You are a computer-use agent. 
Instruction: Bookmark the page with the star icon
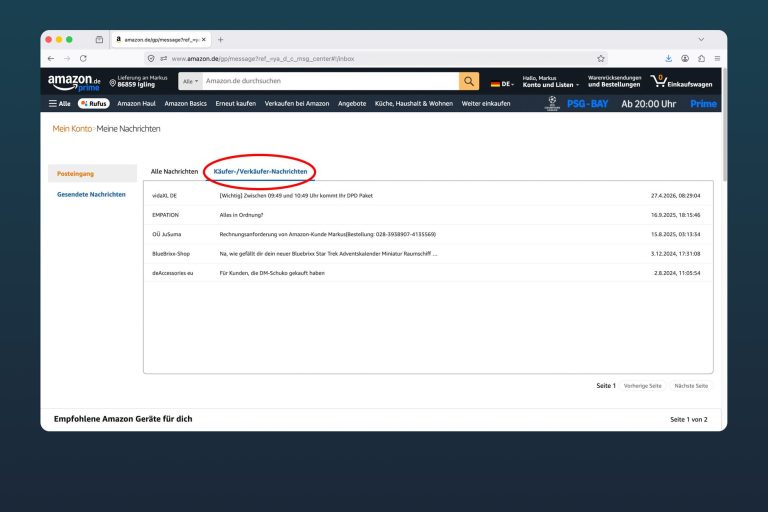601,58
